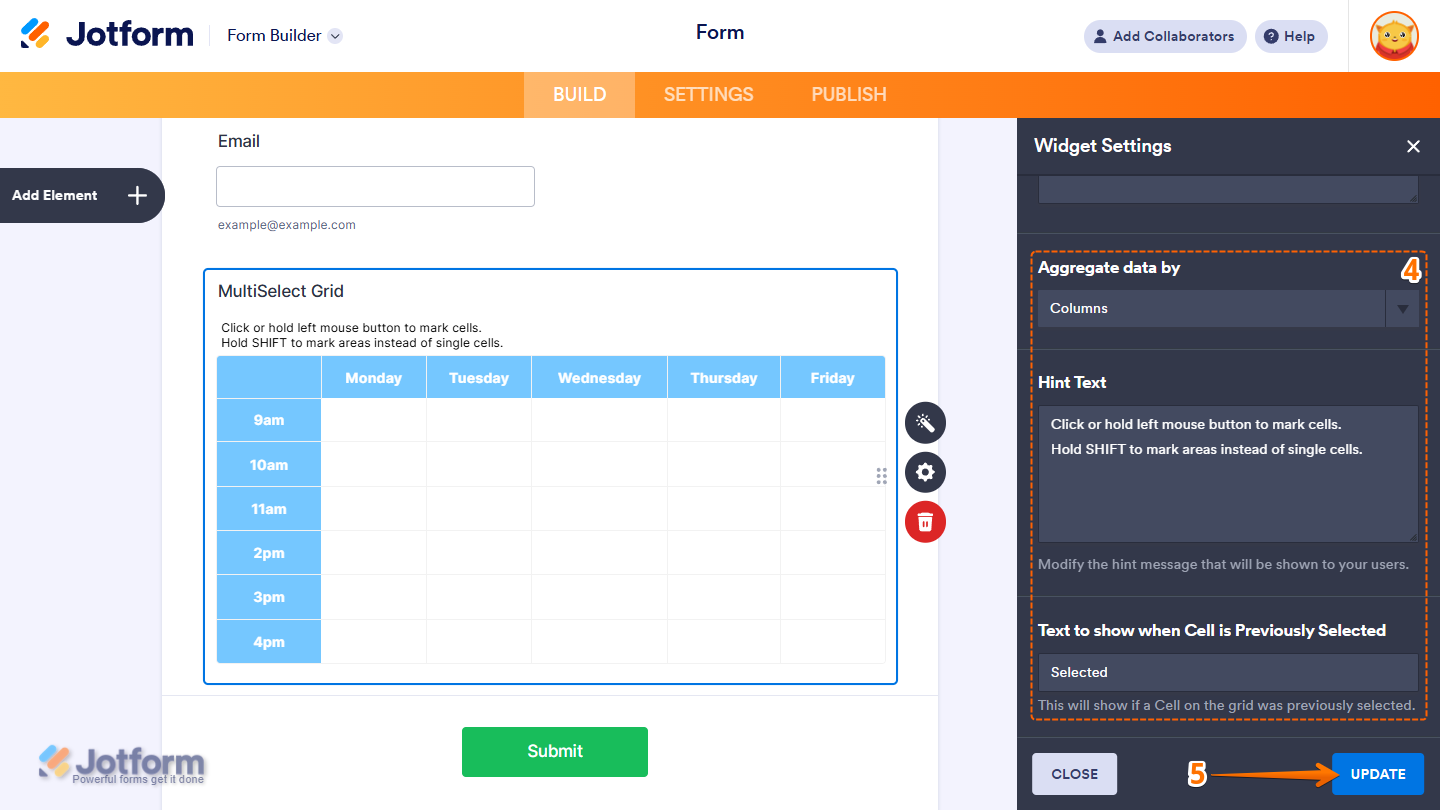1440x810 pixels.
Task: Mark the Monday 9am grid cell
Action: pyautogui.click(x=373, y=420)
